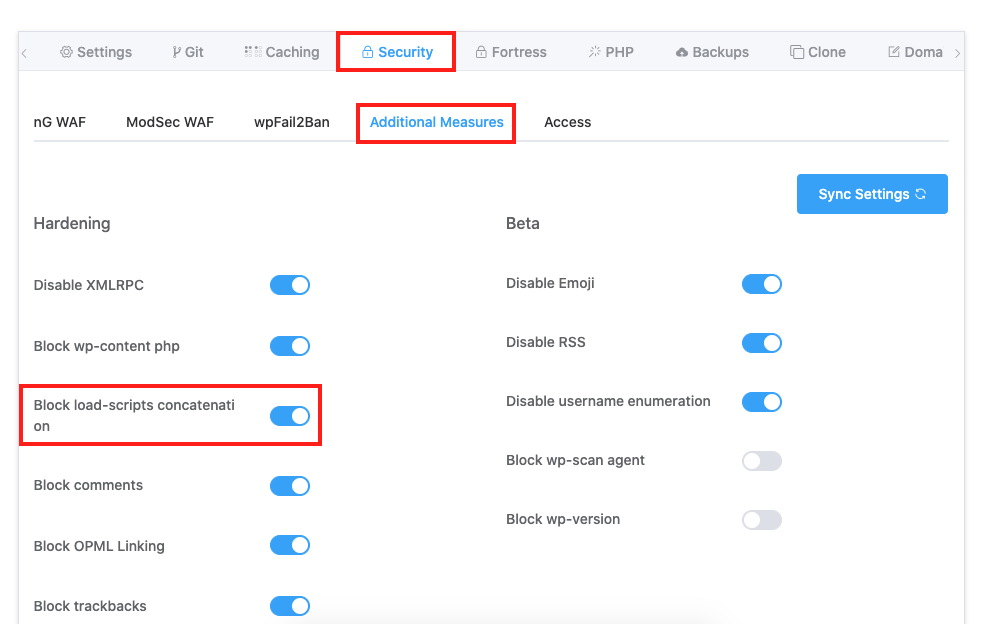Viewport: 981px width, 624px height.
Task: Toggle the Disable XMLRPC switch
Action: 290,285
